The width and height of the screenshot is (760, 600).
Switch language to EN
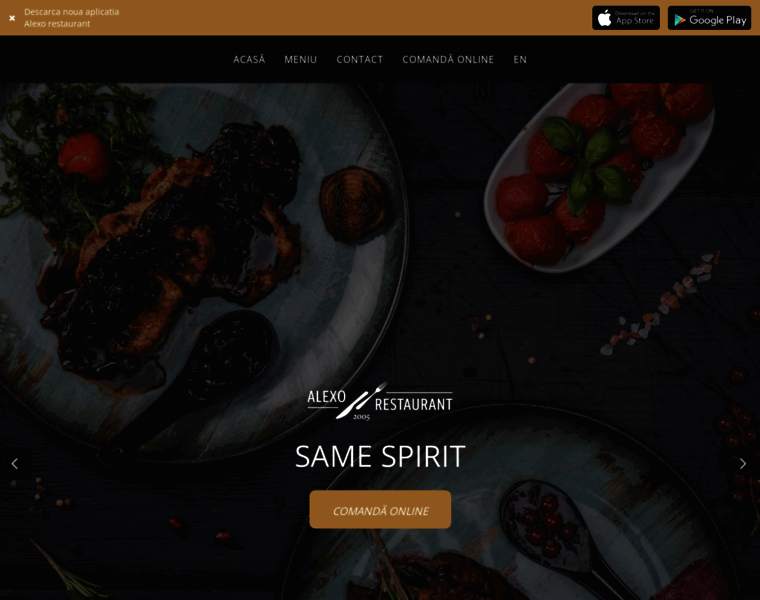click(x=520, y=60)
